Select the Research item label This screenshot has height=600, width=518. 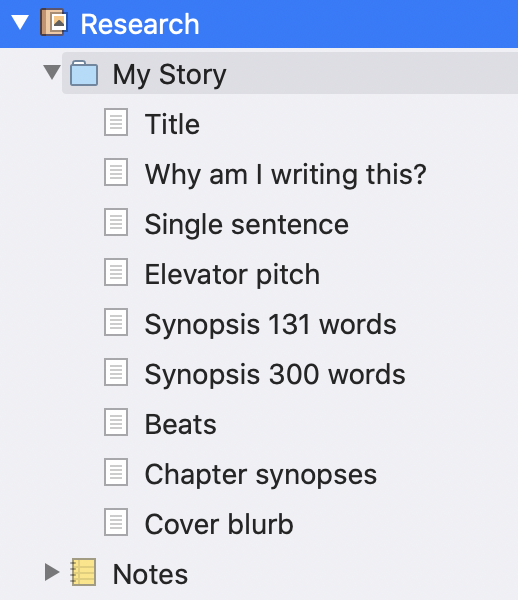pyautogui.click(x=140, y=24)
